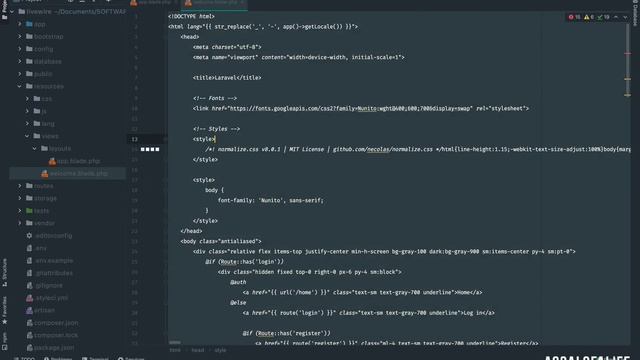This screenshot has height=360, width=640.
Task: Open the Database tool window on right edge
Action: pyautogui.click(x=636, y=12)
